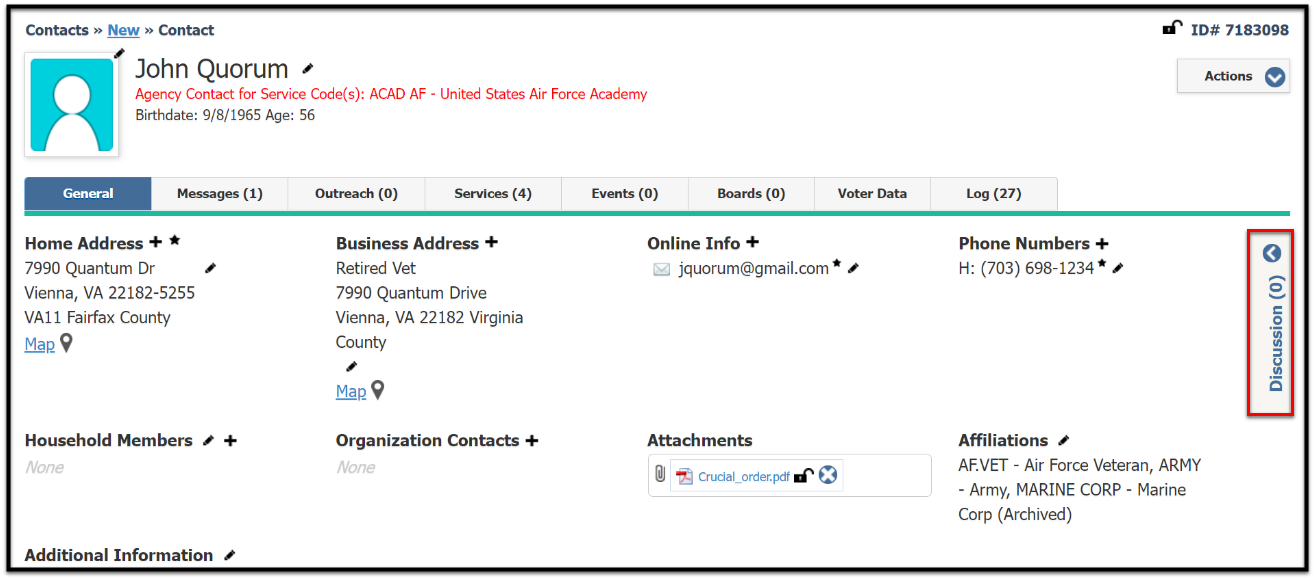Add a Business Address plus icon

point(491,242)
